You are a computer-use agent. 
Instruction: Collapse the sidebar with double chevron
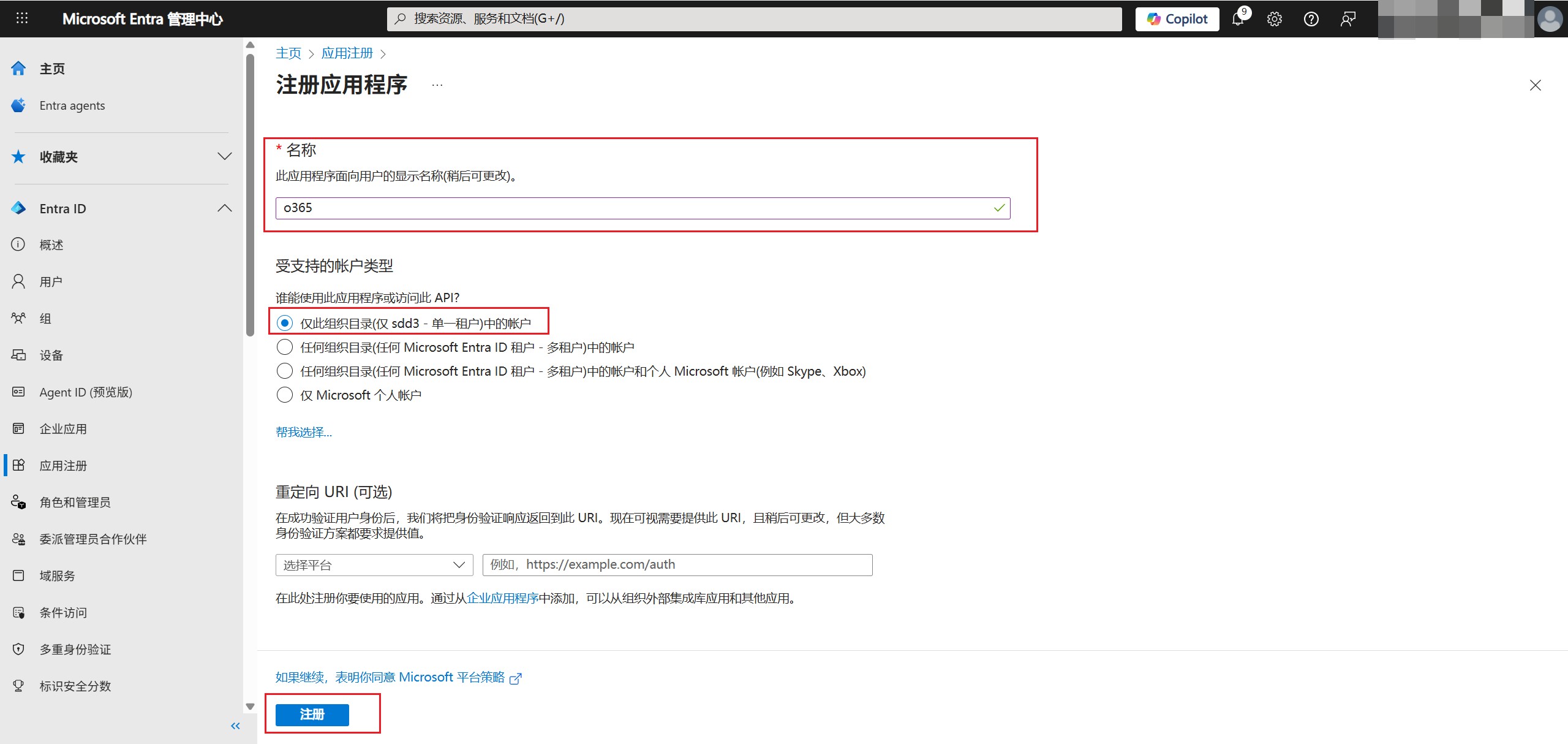235,726
